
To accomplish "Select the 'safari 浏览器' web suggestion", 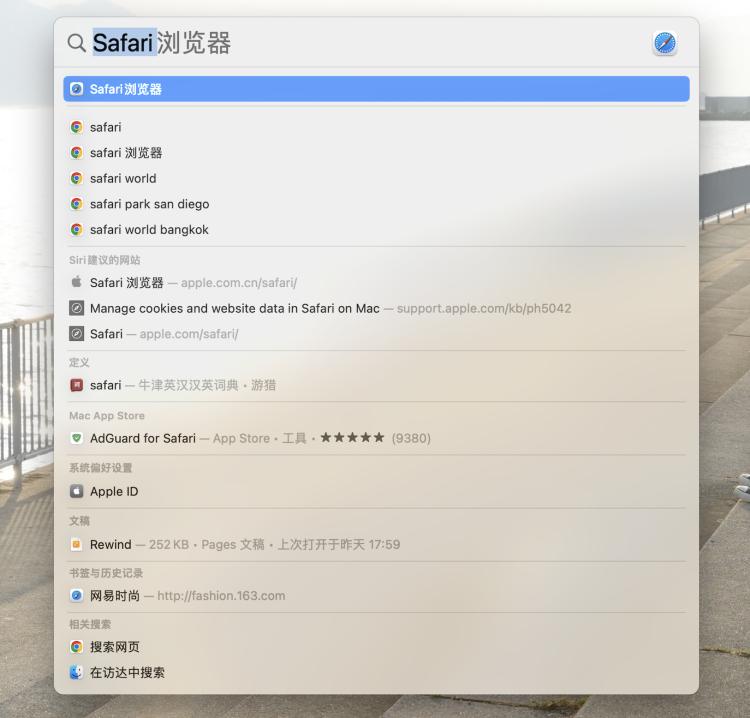I will pos(376,153).
